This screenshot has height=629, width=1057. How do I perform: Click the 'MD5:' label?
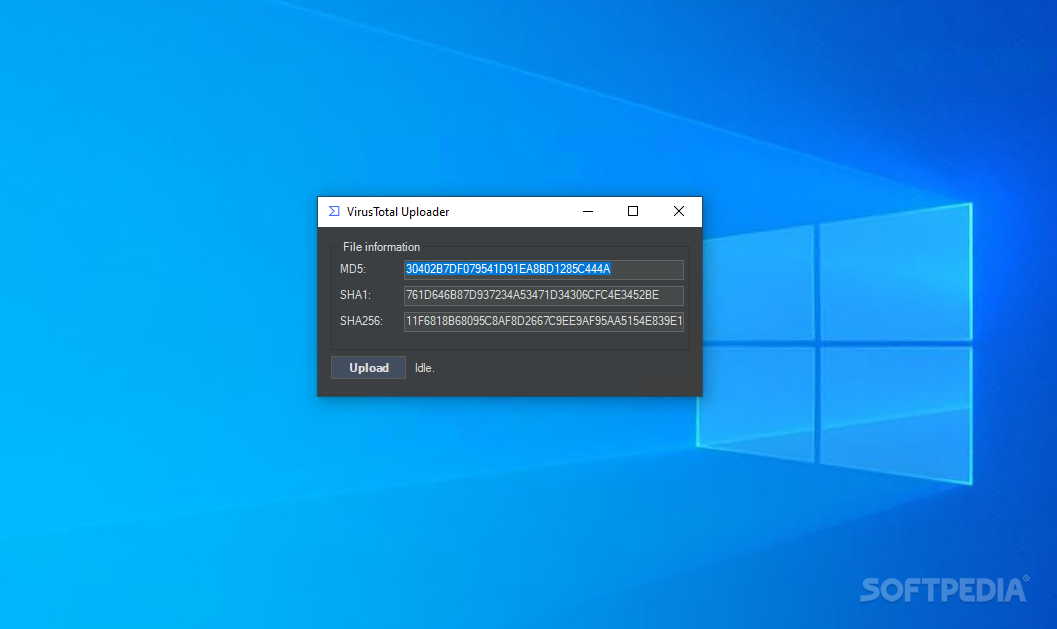tap(353, 269)
